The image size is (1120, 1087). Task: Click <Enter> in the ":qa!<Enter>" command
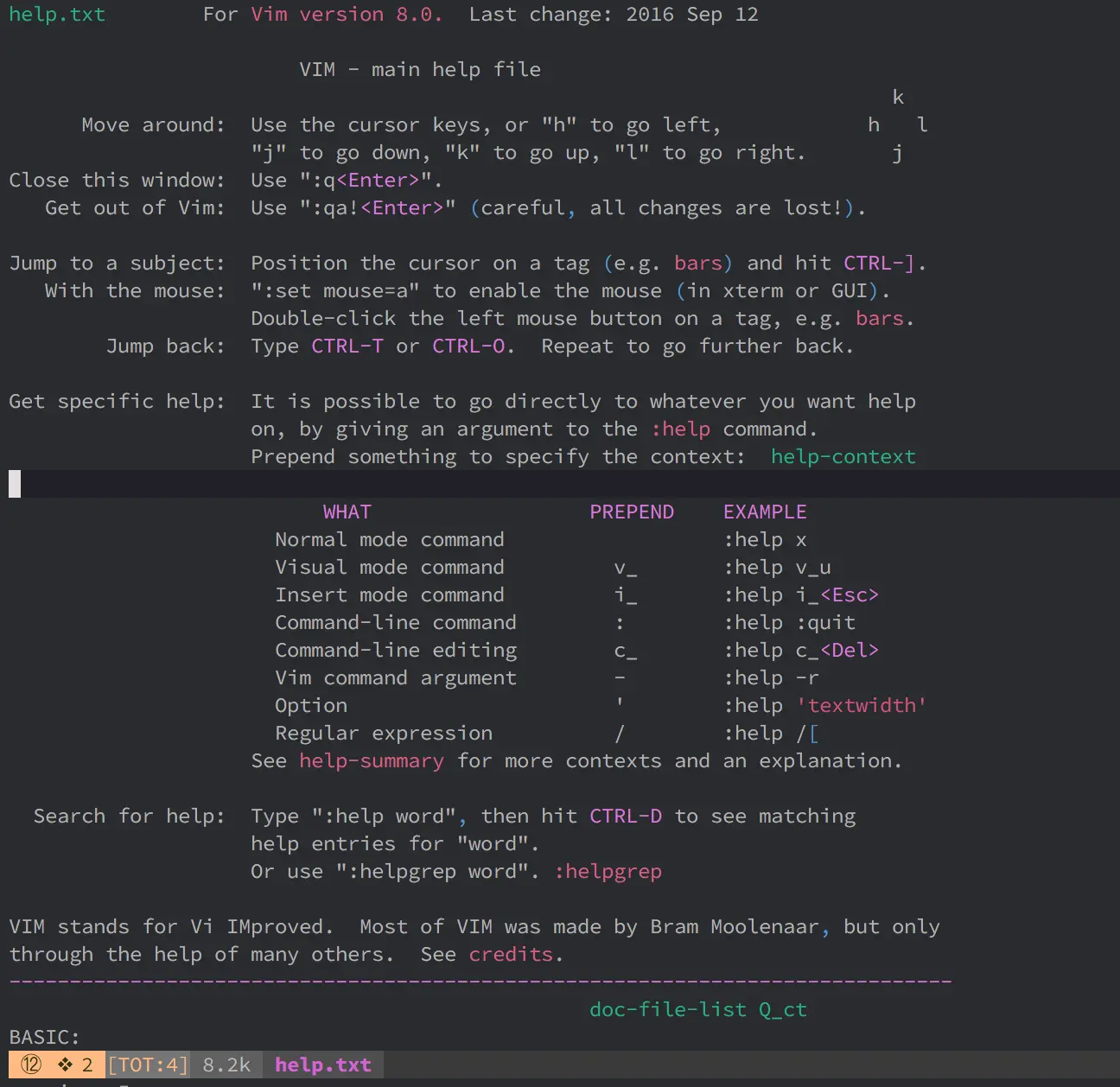click(402, 208)
